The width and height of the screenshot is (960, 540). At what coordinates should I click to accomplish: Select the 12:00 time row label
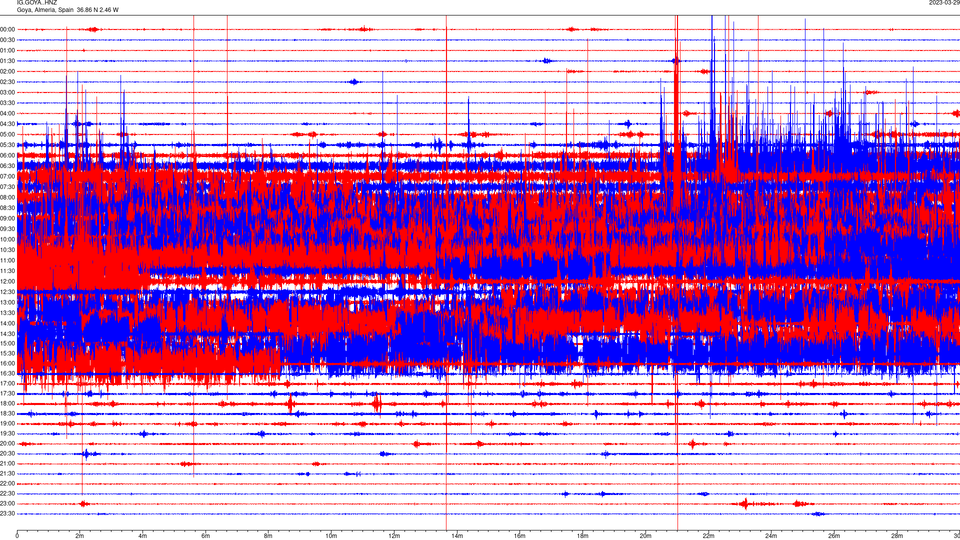[7, 282]
